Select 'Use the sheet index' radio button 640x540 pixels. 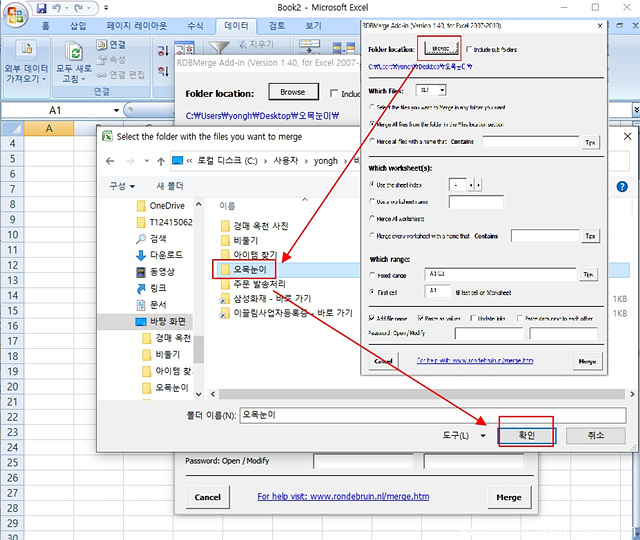tap(372, 184)
